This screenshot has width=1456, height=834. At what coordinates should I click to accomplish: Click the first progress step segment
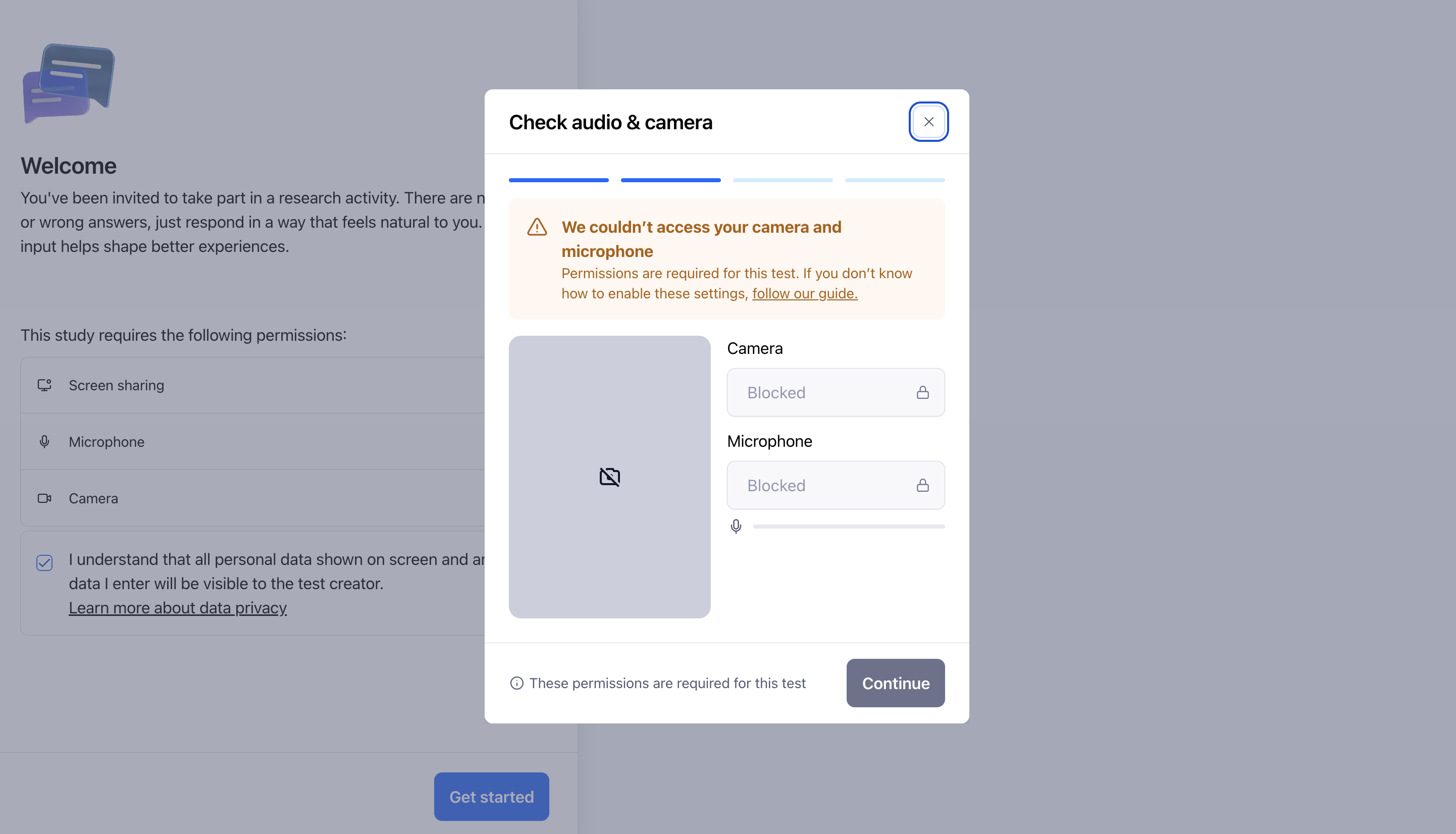point(558,180)
